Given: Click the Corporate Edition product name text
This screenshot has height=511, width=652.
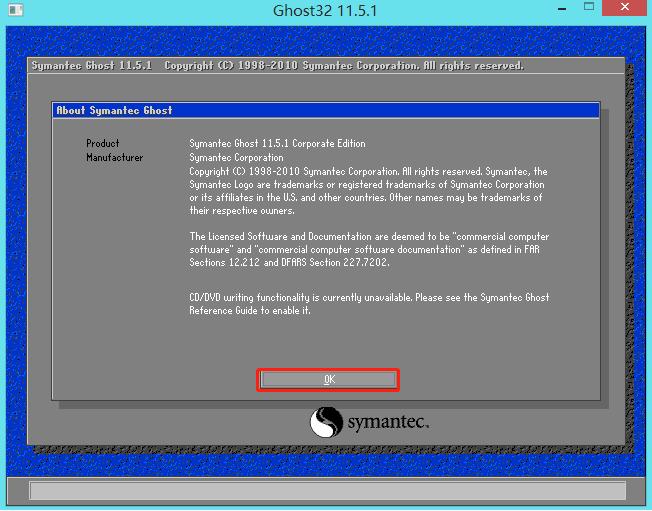Looking at the screenshot, I should point(277,144).
